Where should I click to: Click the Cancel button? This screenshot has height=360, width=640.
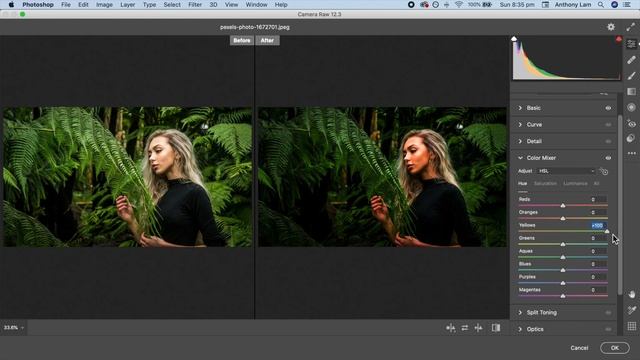(x=579, y=348)
